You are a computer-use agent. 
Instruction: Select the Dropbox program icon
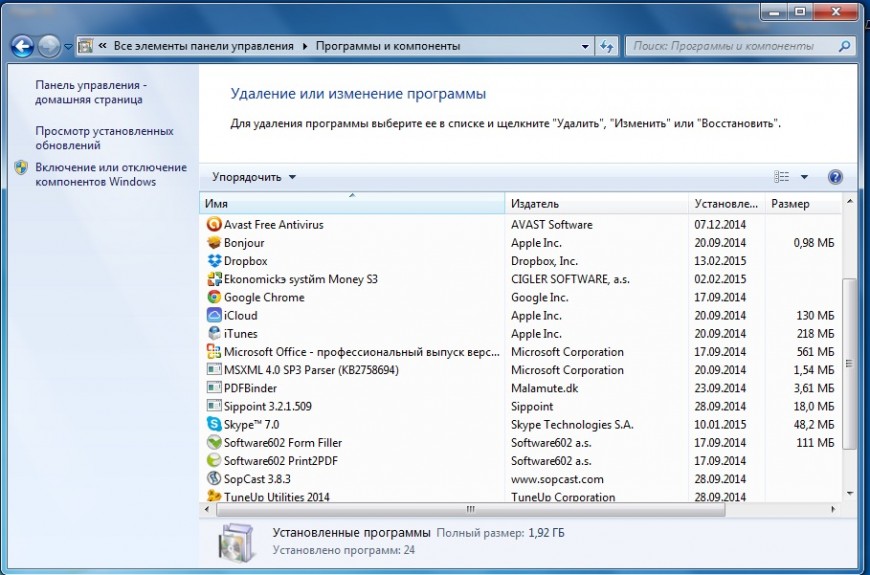pyautogui.click(x=214, y=261)
